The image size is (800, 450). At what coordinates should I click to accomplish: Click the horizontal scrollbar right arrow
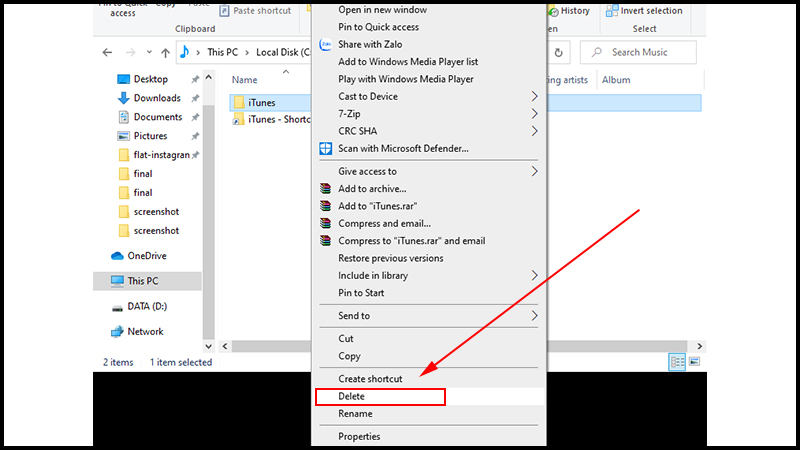pyautogui.click(x=699, y=346)
